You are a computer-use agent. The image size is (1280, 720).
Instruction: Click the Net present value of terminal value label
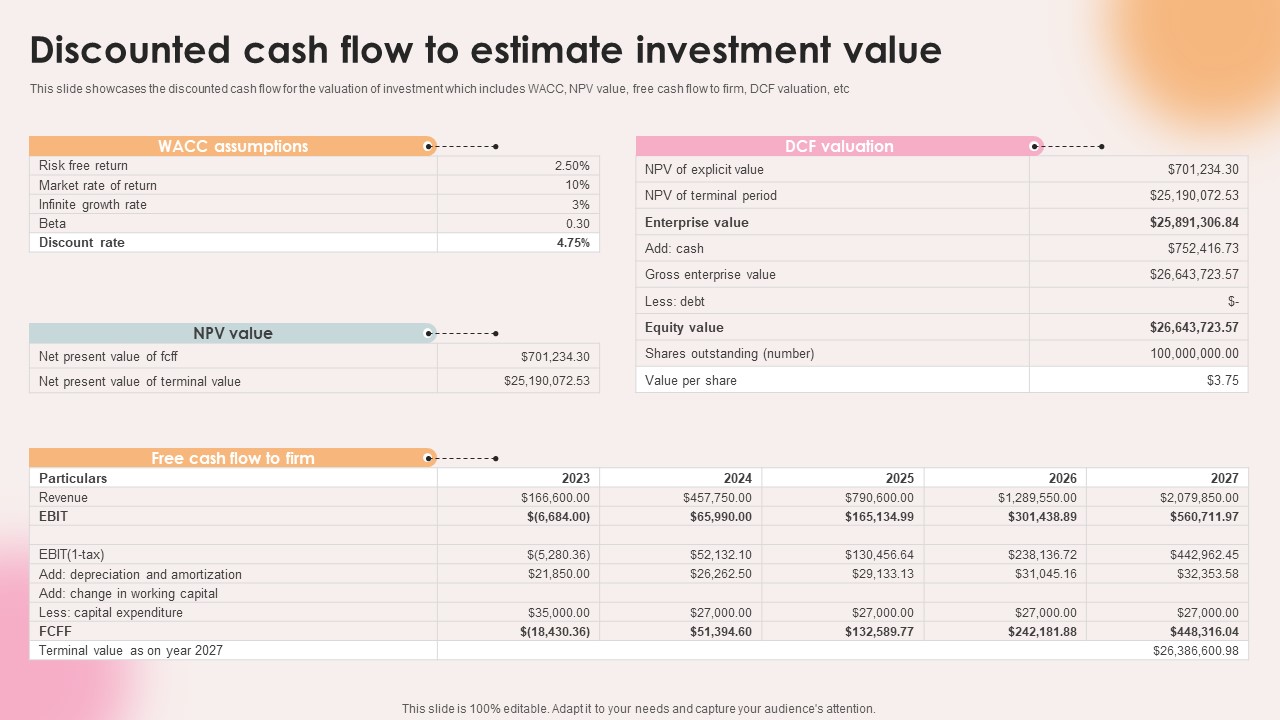140,381
